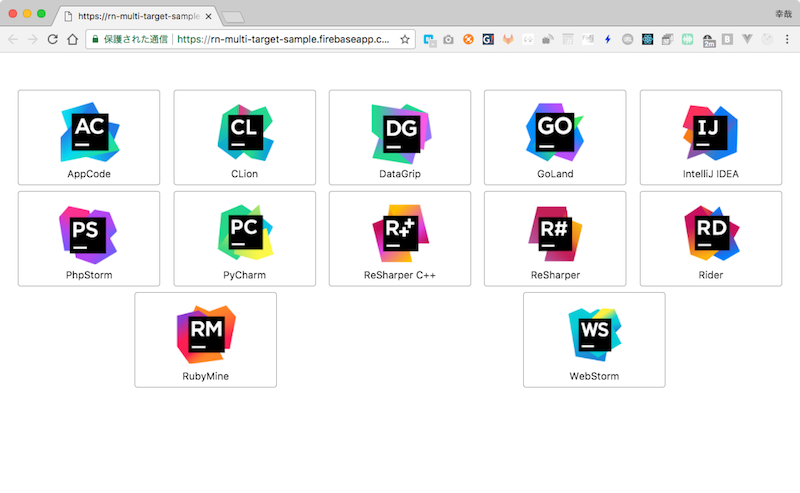800x493 pixels.
Task: Click the PyCharm label text
Action: coord(244,275)
